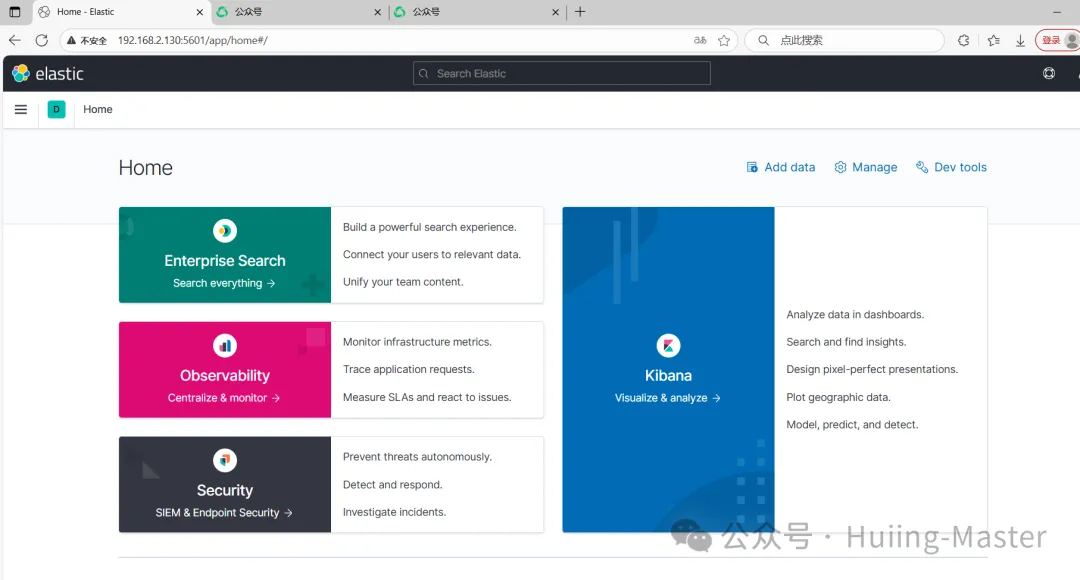Open Security card title
This screenshot has width=1080, height=580.
click(x=225, y=490)
